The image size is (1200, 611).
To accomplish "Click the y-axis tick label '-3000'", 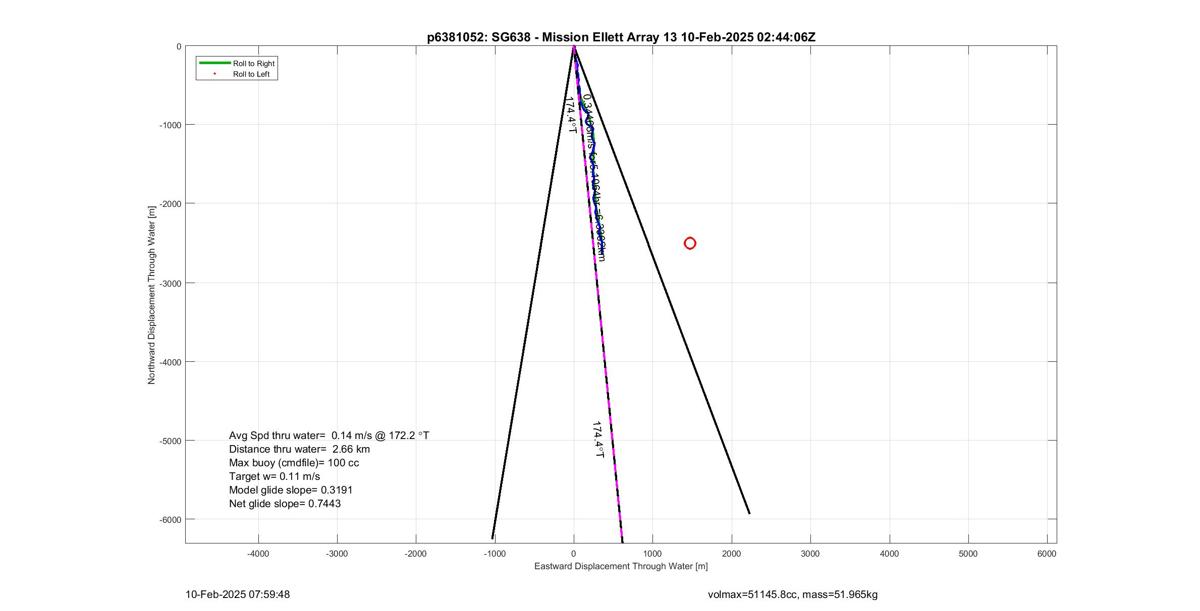I will (x=168, y=283).
